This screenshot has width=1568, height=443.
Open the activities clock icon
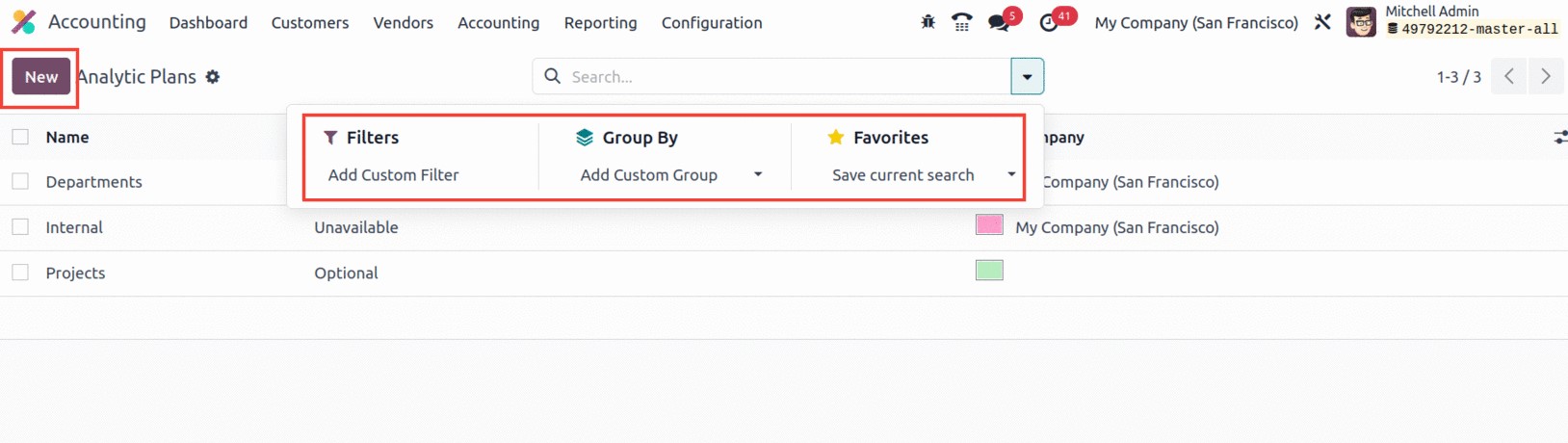1049,22
